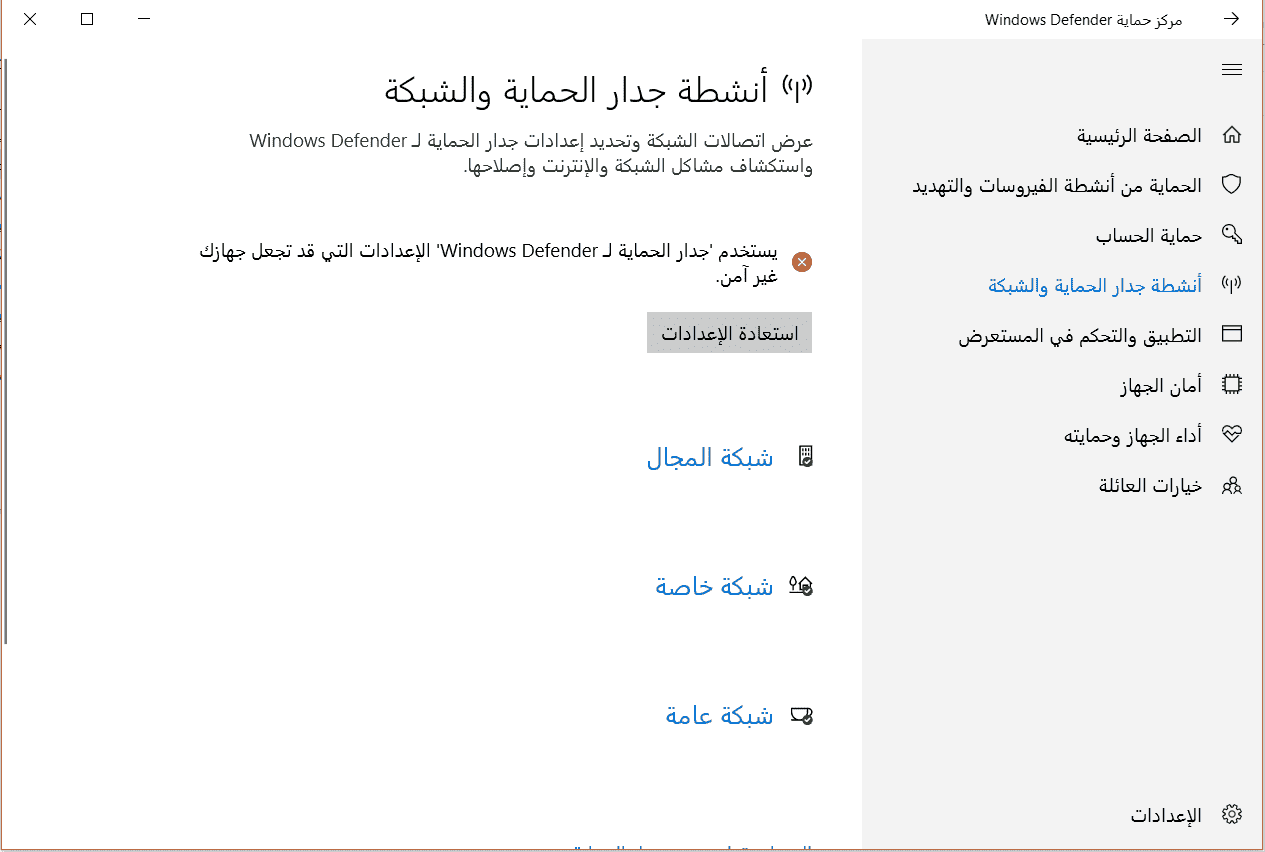Click the private network house icon

coord(801,586)
